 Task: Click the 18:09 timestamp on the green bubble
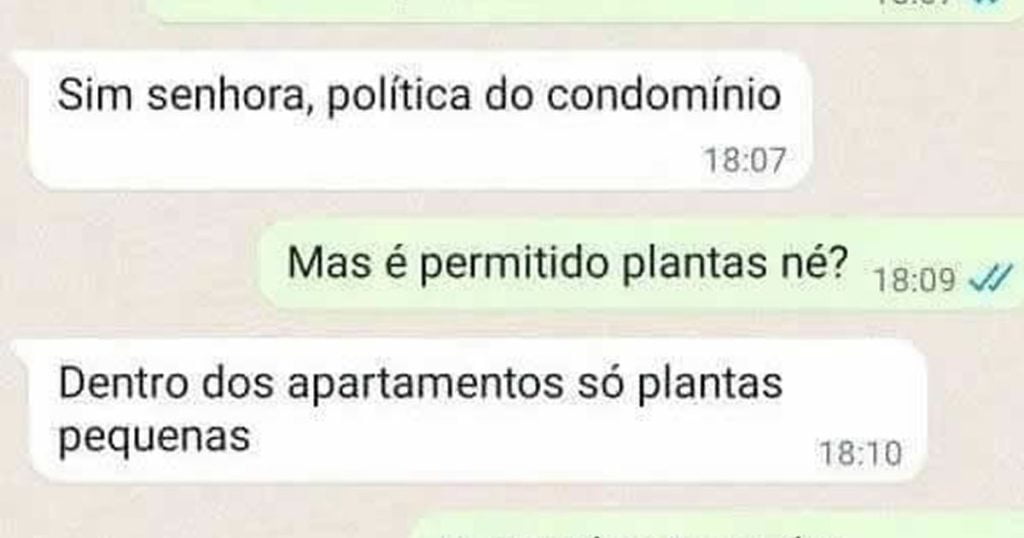click(x=914, y=280)
